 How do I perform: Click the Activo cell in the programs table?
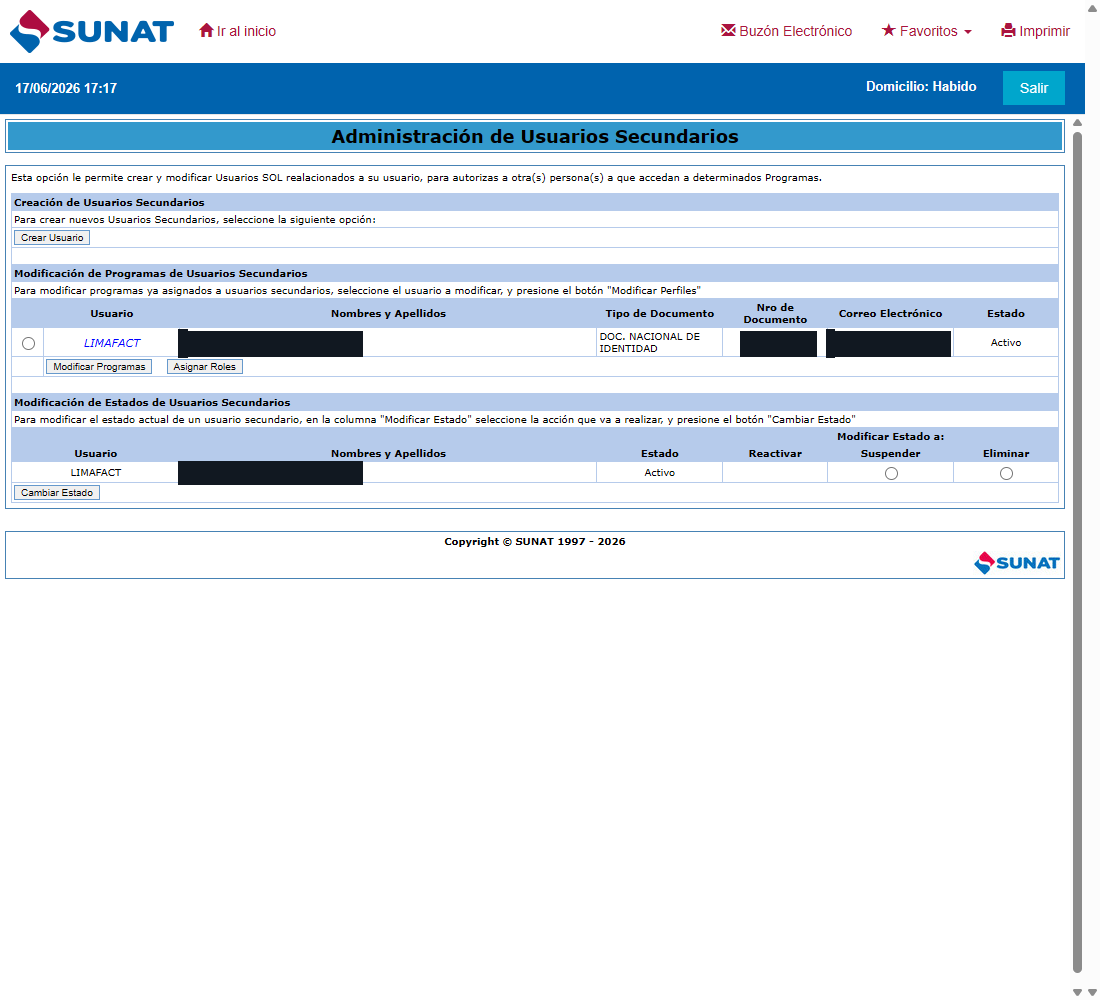(1005, 342)
